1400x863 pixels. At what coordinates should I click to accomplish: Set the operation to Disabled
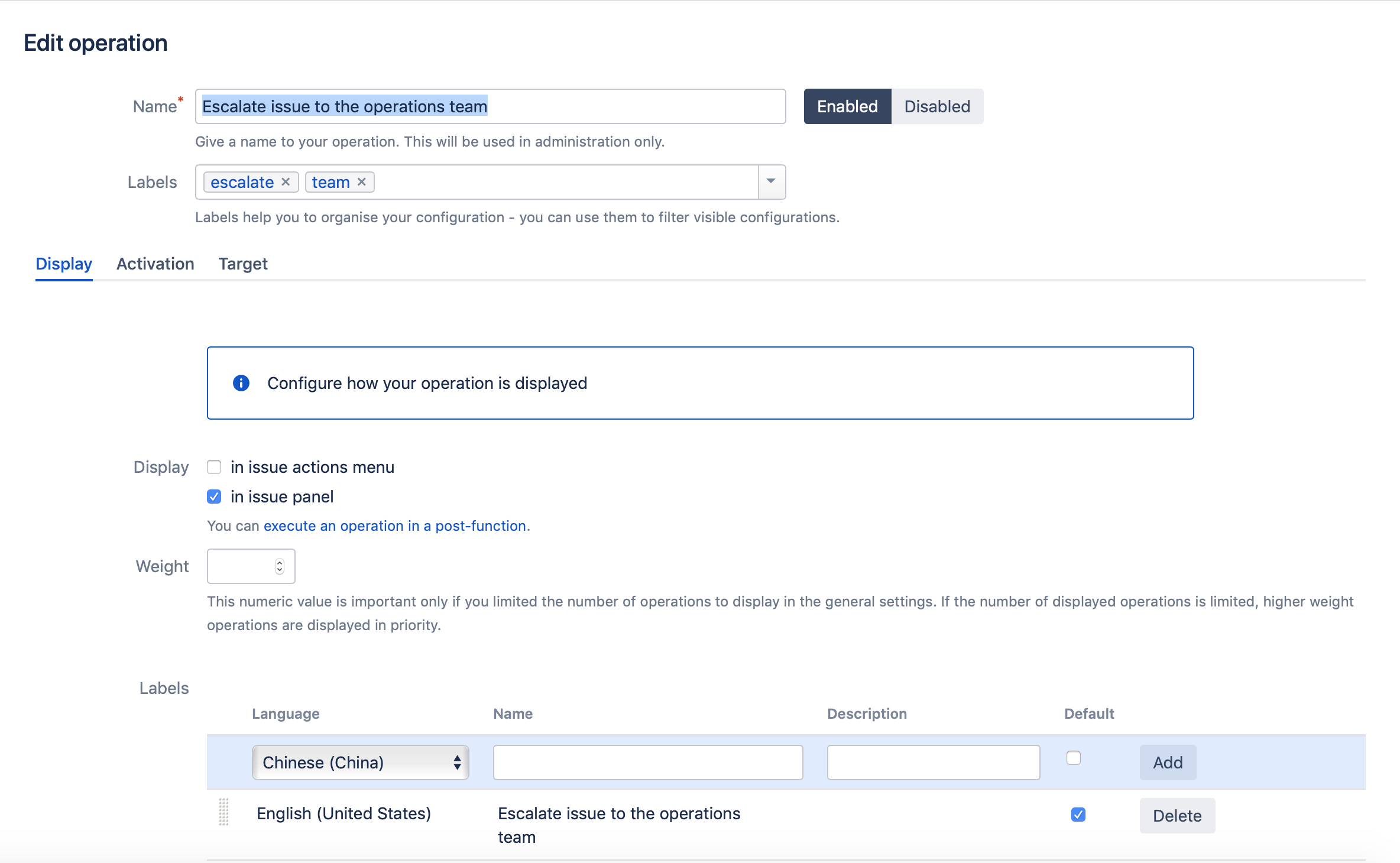tap(937, 106)
